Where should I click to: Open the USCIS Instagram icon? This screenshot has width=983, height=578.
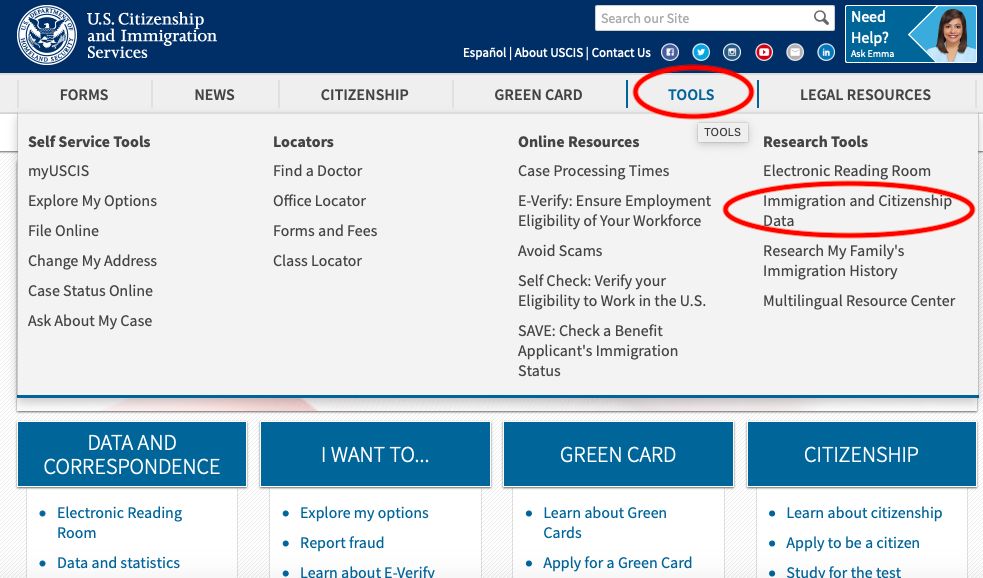732,53
